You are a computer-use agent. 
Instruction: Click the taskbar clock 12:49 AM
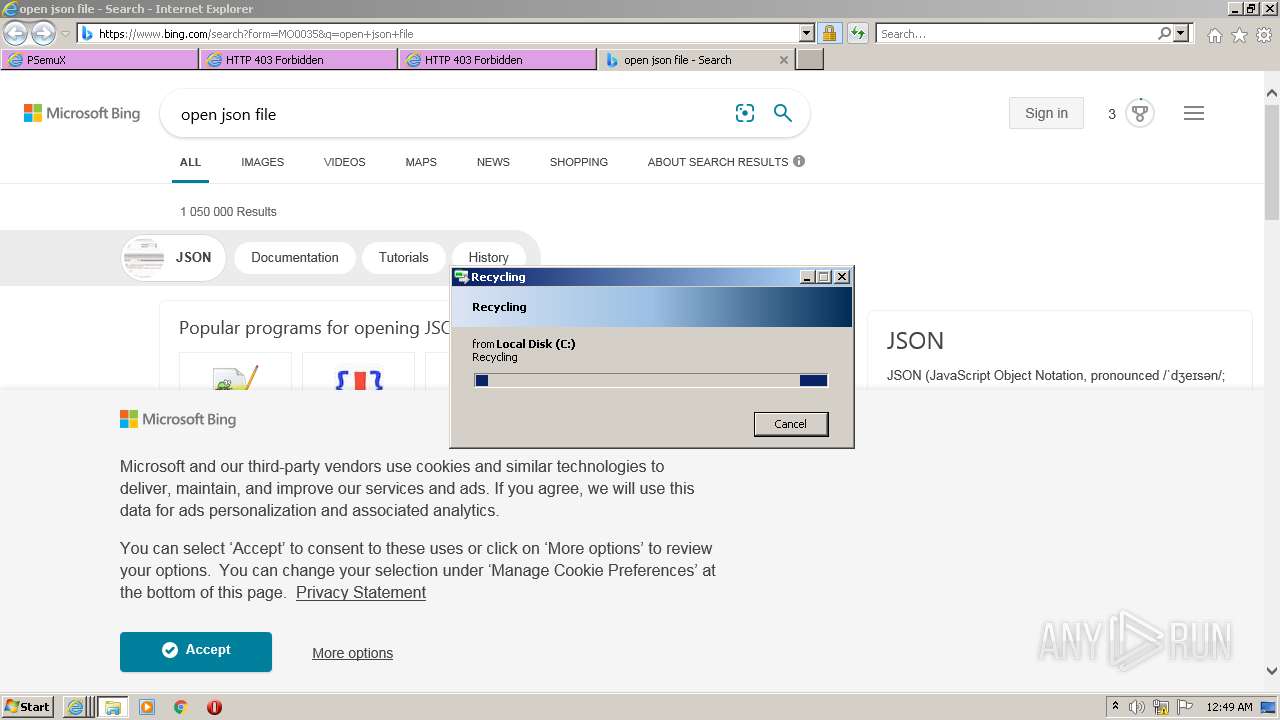1230,707
